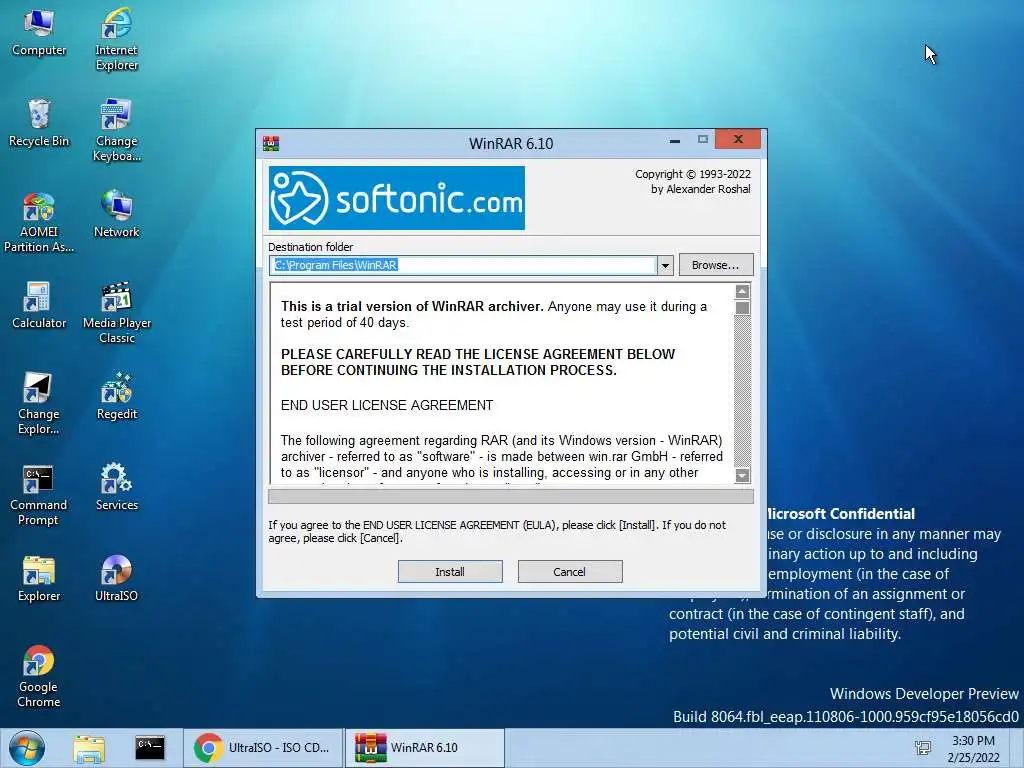Minimize the WinRAR 6.10 window
Screen dimensions: 1024x768
(675, 140)
